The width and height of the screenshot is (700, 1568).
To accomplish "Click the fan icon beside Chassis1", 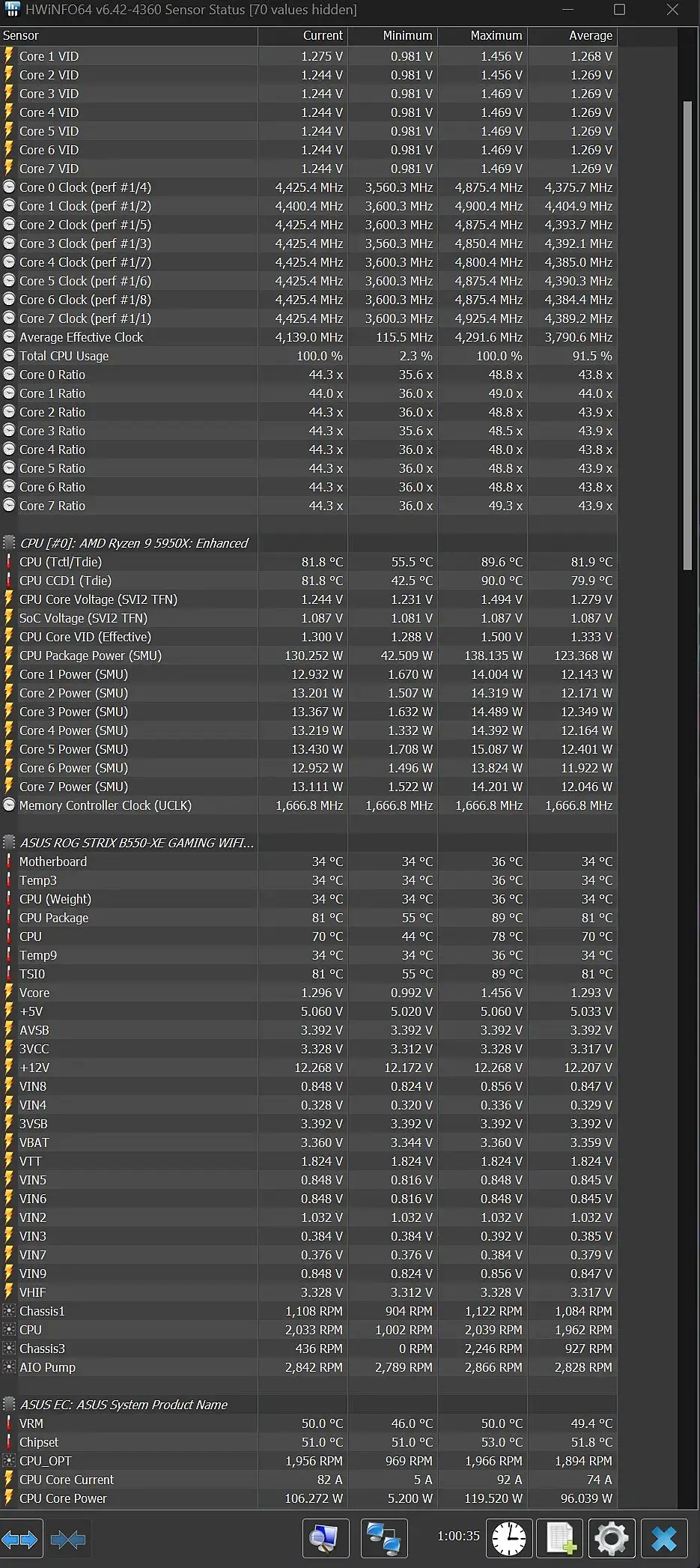I will coord(9,1311).
